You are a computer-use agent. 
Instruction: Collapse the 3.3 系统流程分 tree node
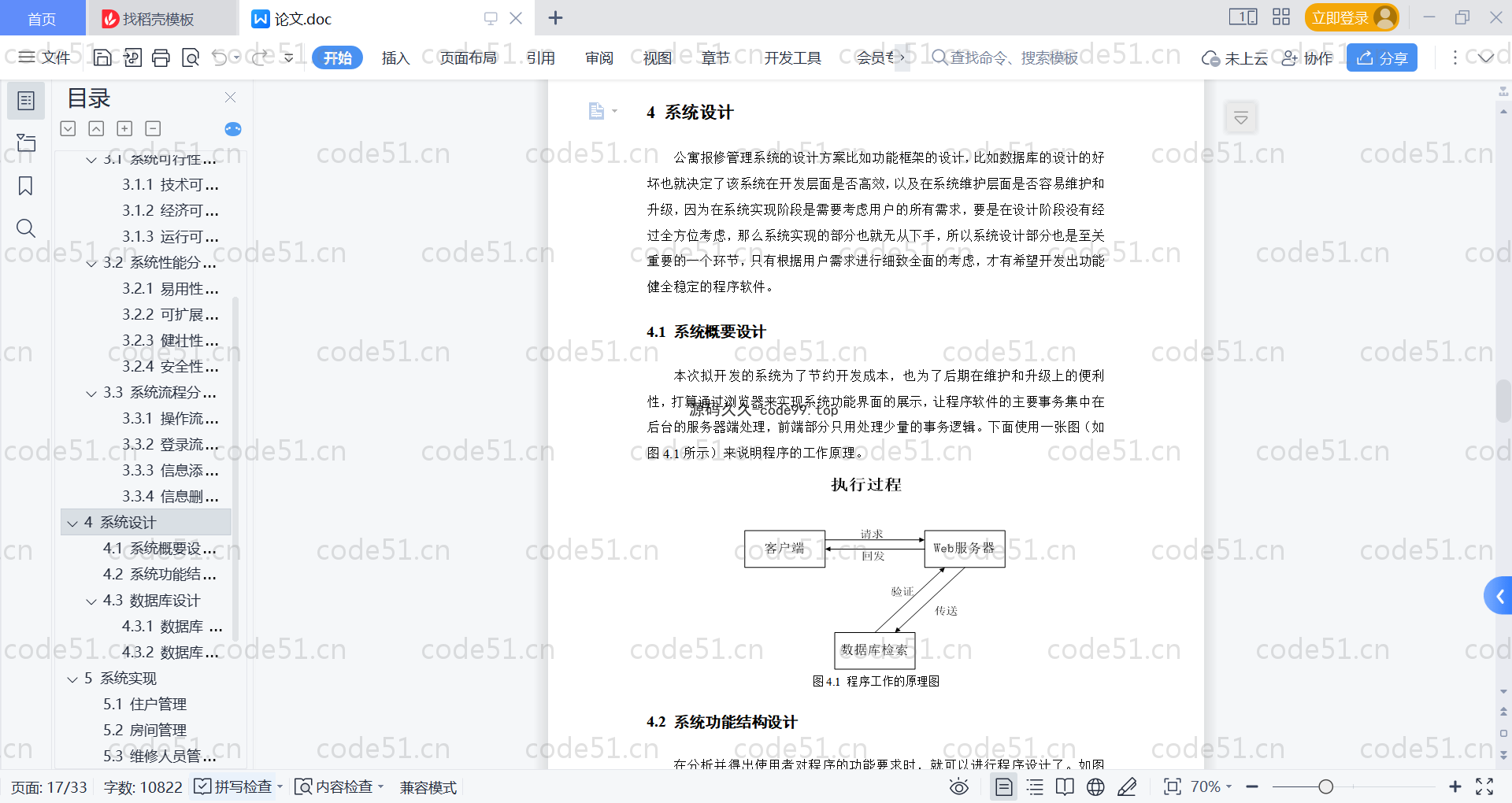pos(91,393)
